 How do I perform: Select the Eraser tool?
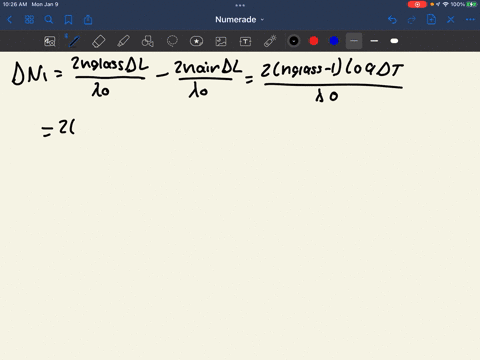[99, 41]
